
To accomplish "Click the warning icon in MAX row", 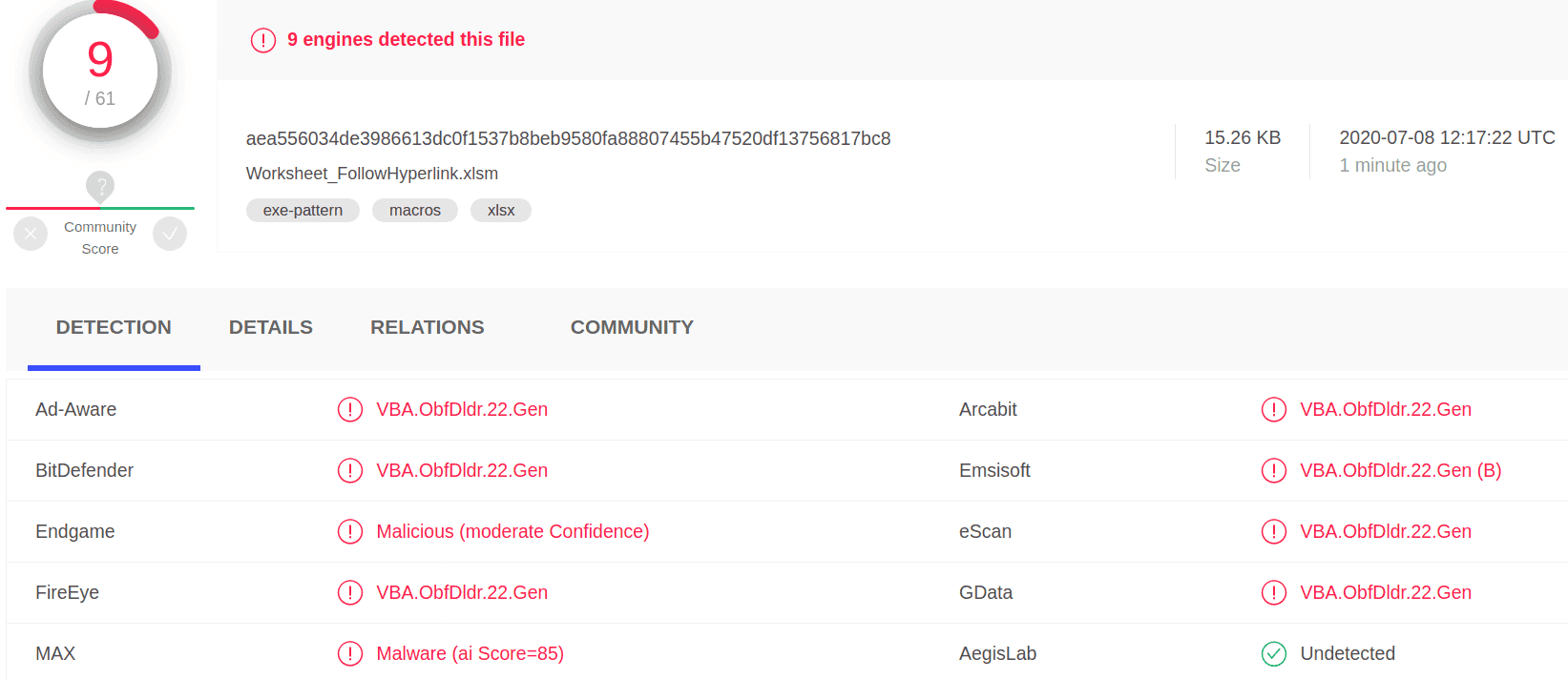I will click(350, 654).
